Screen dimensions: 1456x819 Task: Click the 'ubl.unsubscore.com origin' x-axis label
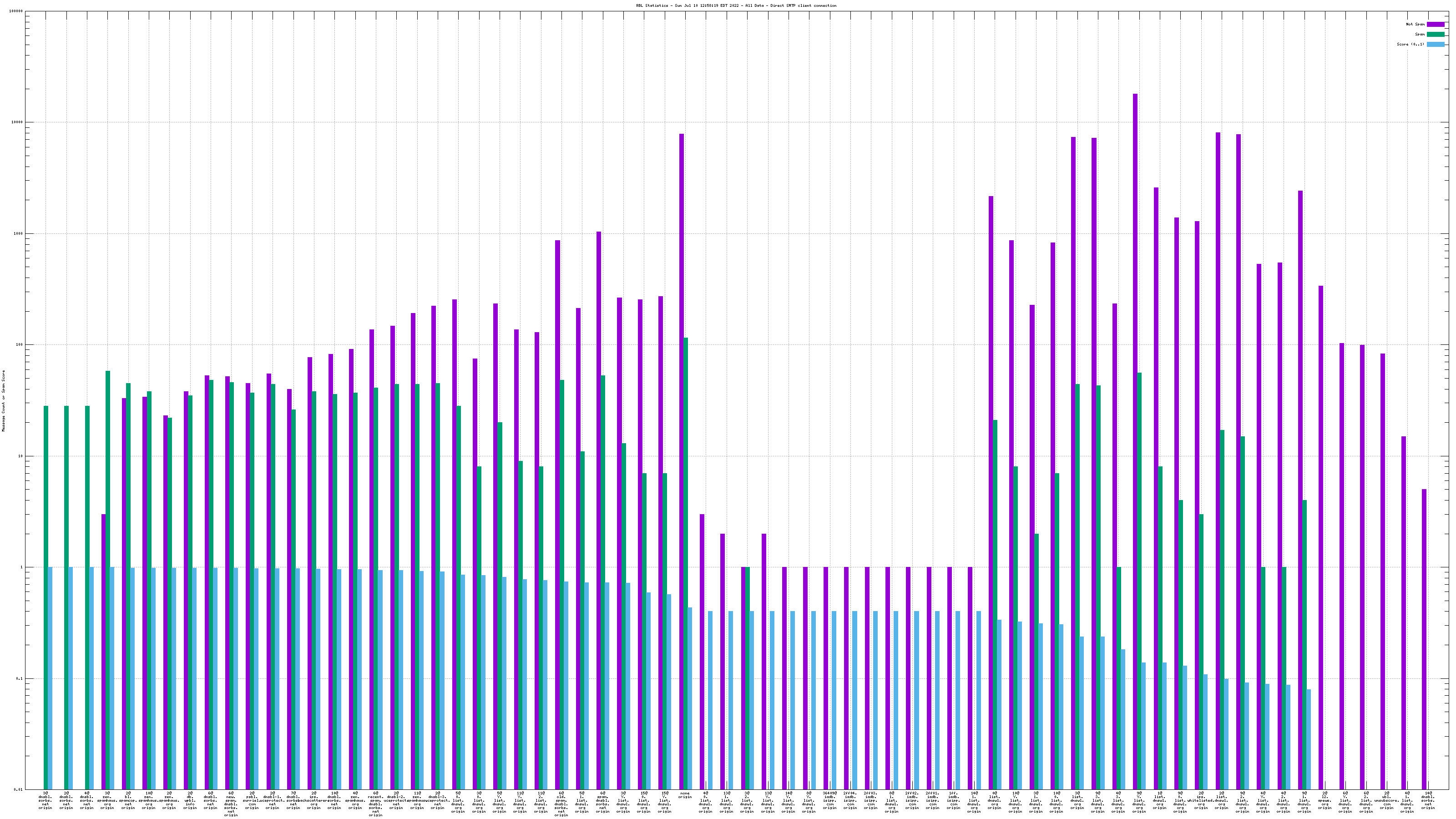click(x=1386, y=800)
